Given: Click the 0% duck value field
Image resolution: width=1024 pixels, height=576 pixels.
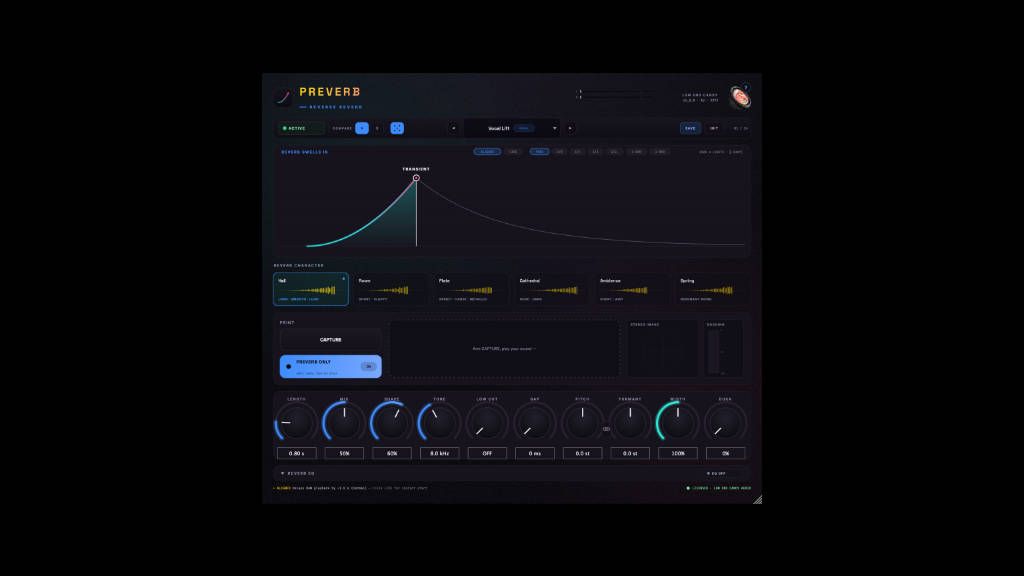Looking at the screenshot, I should 726,453.
